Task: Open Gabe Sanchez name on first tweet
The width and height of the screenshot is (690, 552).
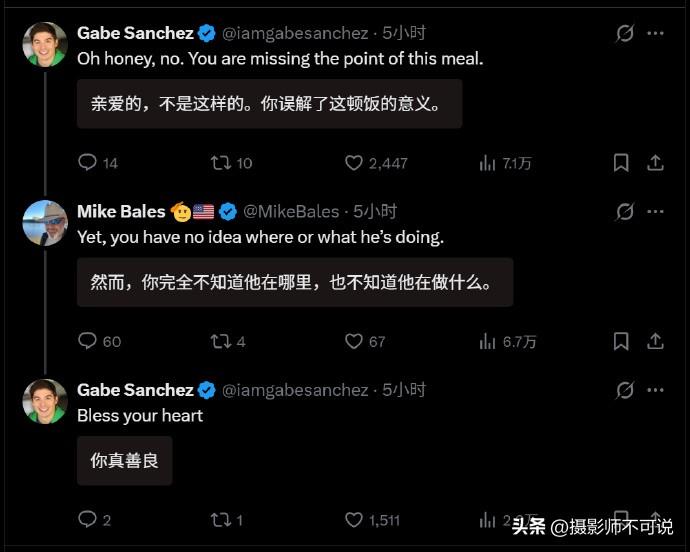Action: [x=135, y=33]
